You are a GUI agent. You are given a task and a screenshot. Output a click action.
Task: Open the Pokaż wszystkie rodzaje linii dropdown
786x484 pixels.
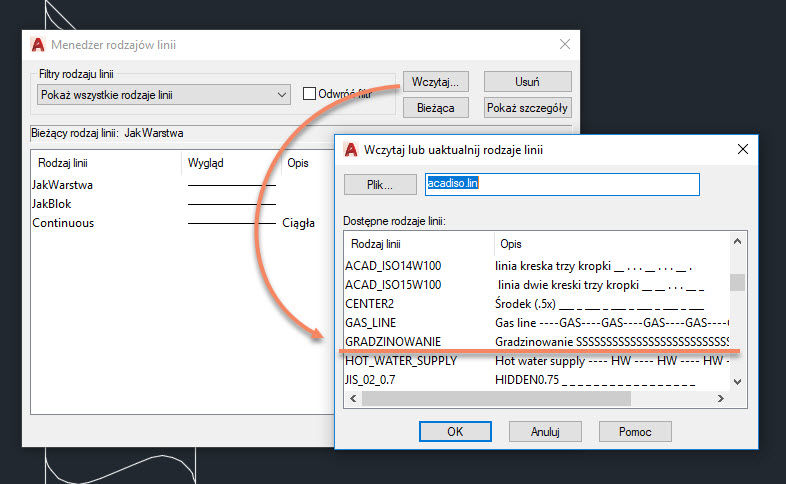(x=164, y=95)
